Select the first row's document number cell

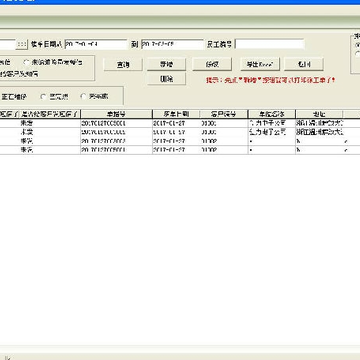coord(116,123)
